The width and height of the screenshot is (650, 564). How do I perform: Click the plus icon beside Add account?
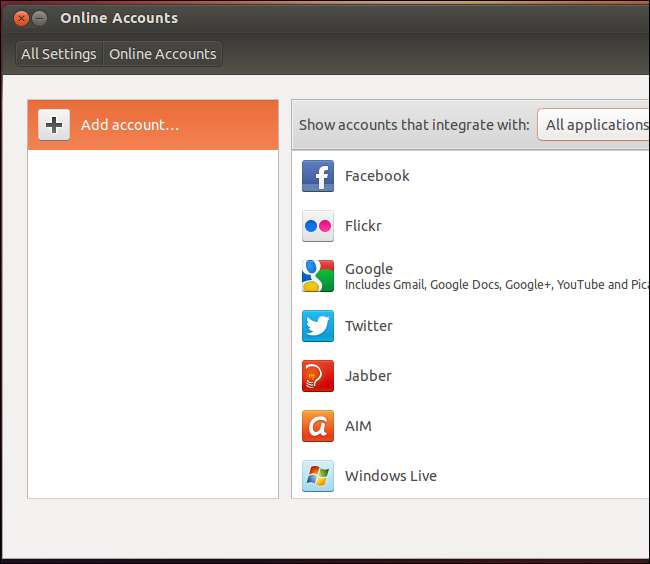[x=54, y=125]
